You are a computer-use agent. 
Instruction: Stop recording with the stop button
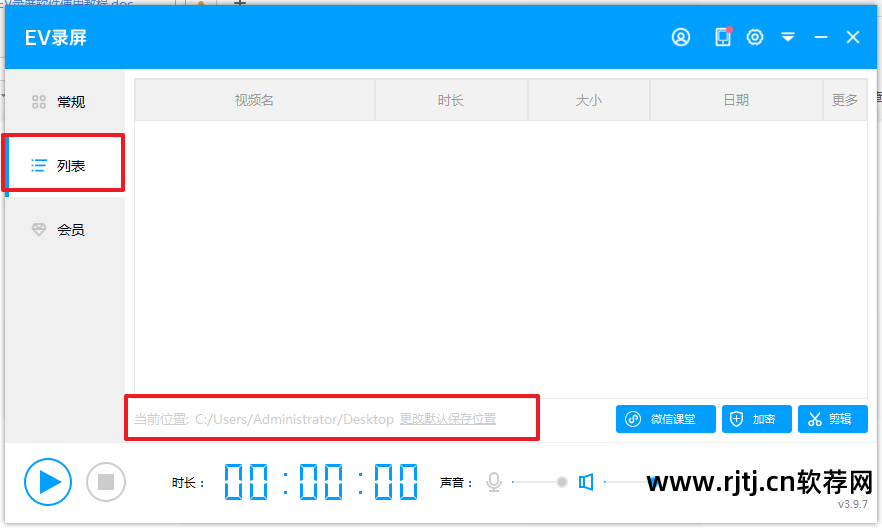pos(106,482)
